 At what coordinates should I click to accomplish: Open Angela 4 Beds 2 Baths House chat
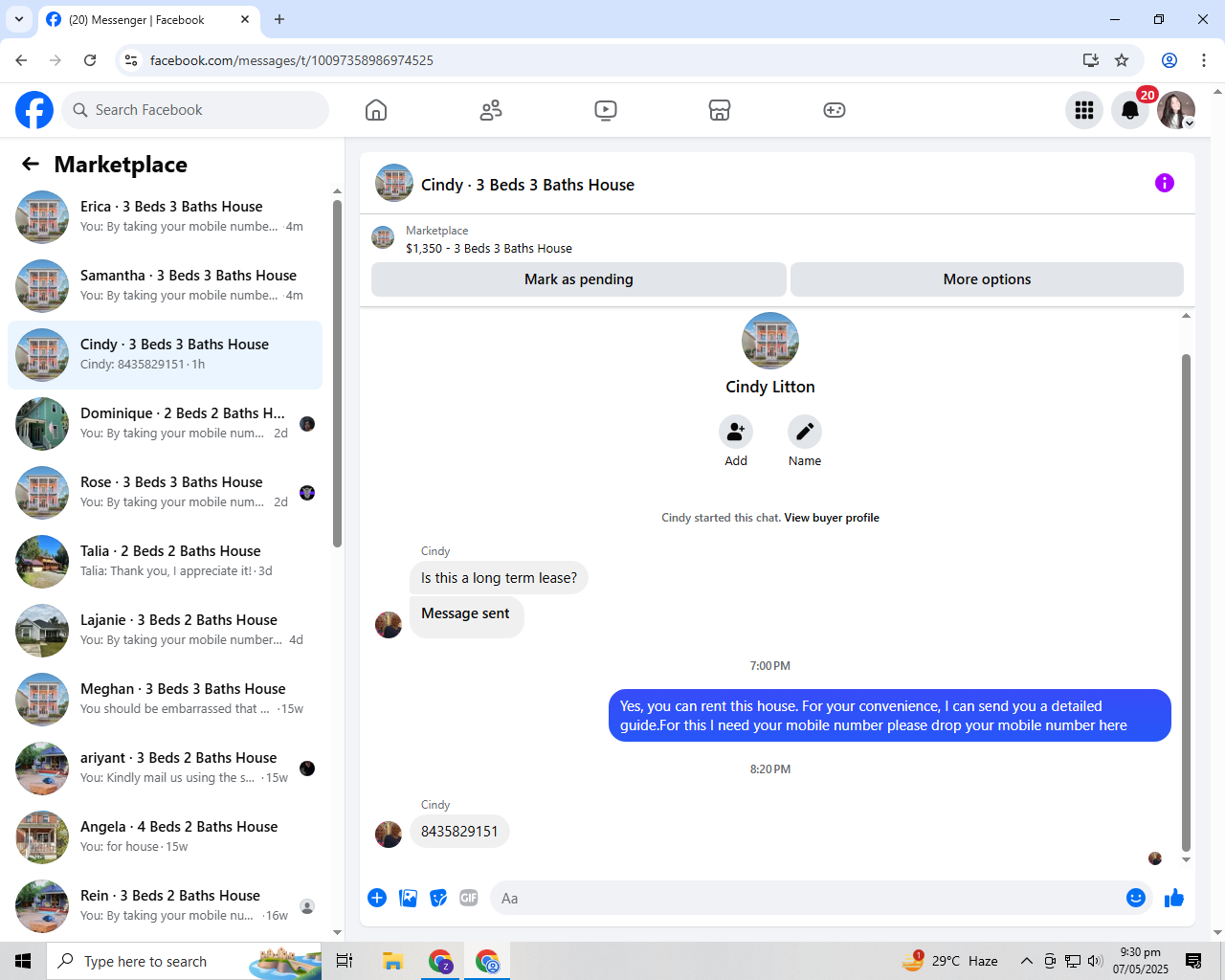[165, 837]
